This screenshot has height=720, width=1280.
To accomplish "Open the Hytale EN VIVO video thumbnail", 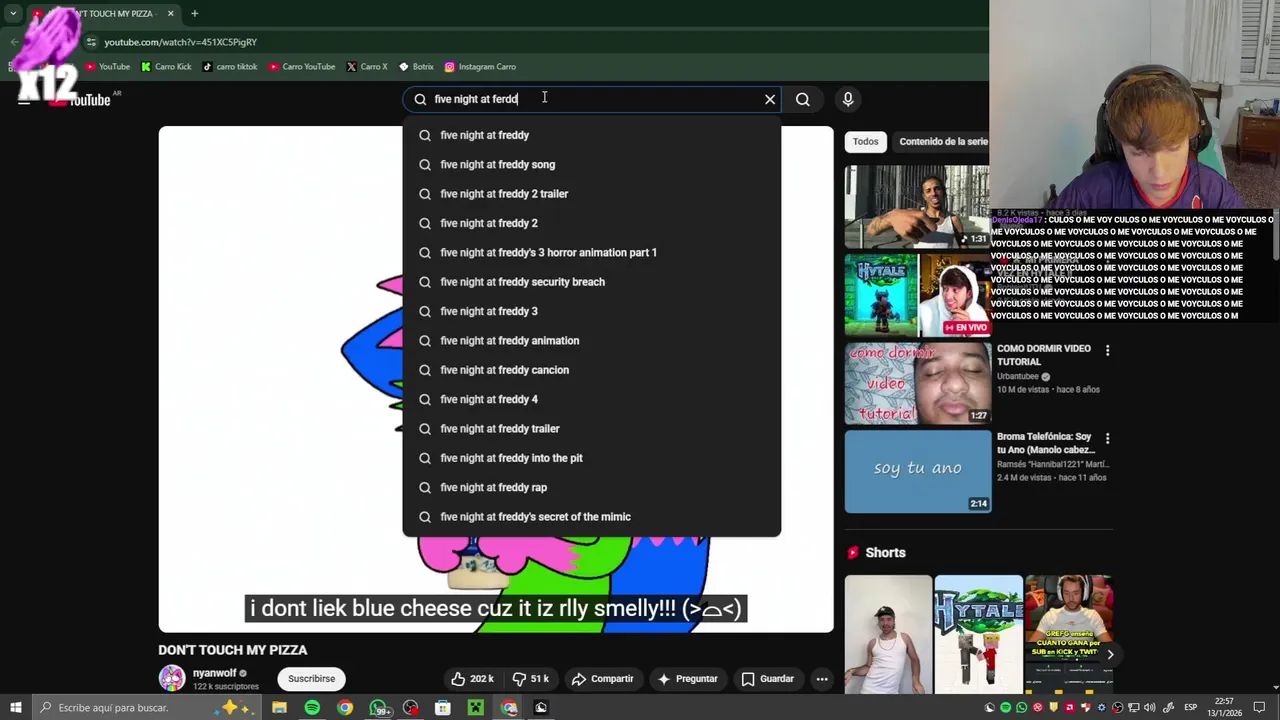I will [917, 295].
